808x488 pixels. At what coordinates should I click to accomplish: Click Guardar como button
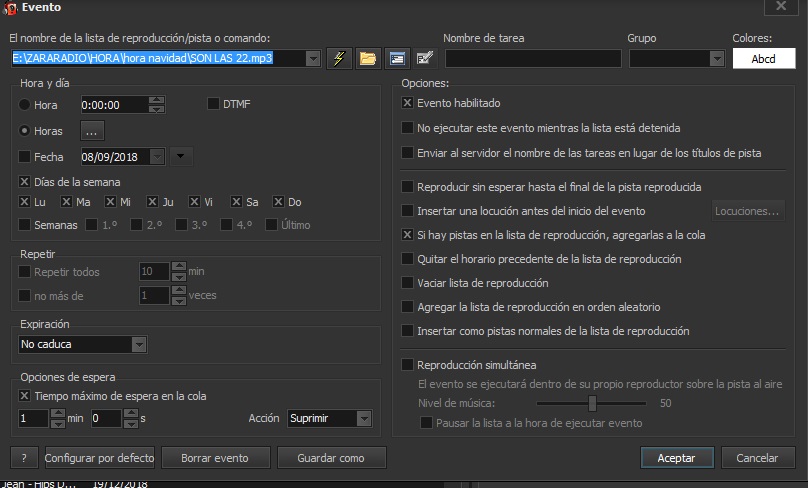tap(331, 458)
